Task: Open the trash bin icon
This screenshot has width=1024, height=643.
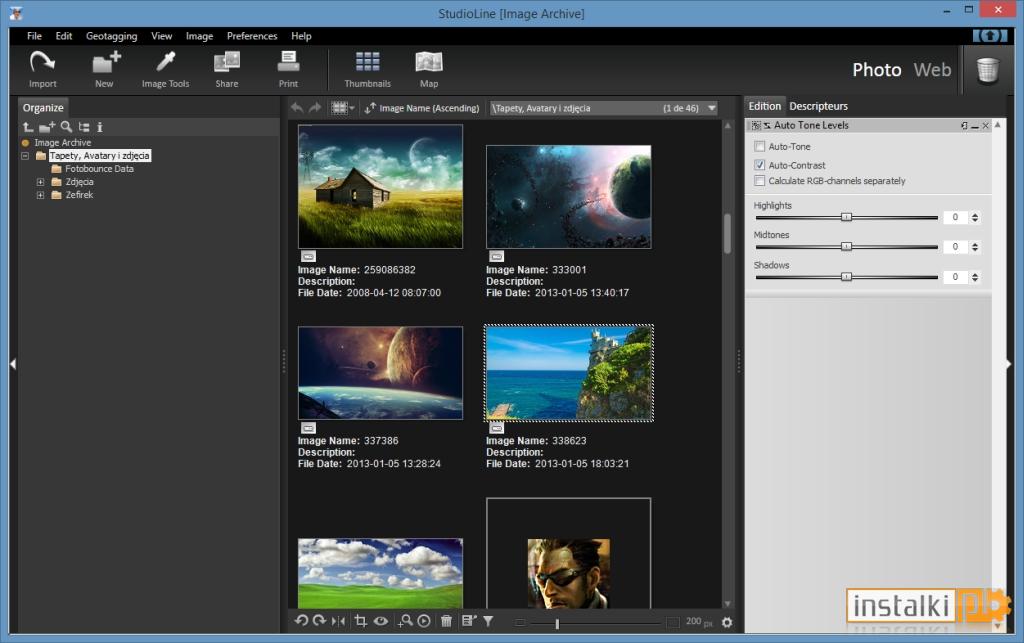Action: tap(987, 70)
